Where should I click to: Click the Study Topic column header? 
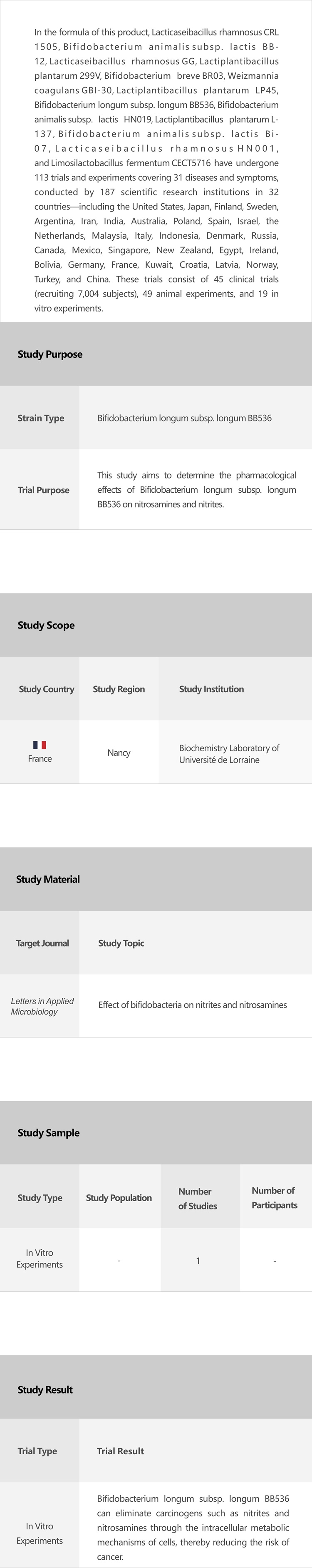click(x=121, y=943)
